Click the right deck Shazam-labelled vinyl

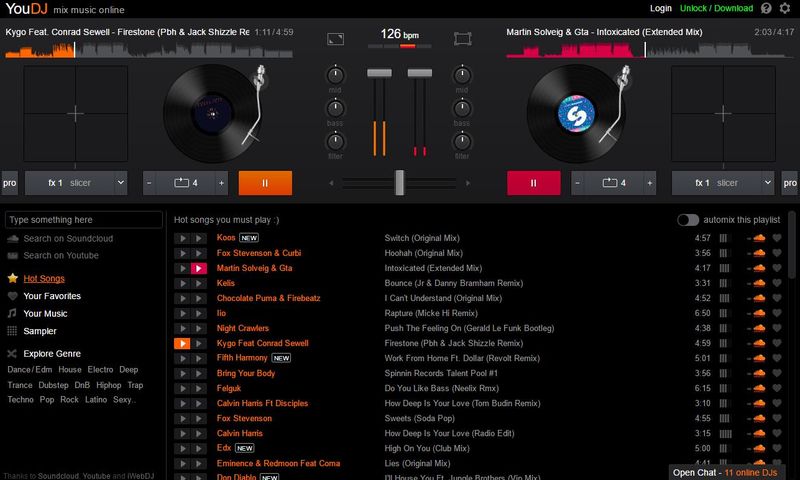576,114
